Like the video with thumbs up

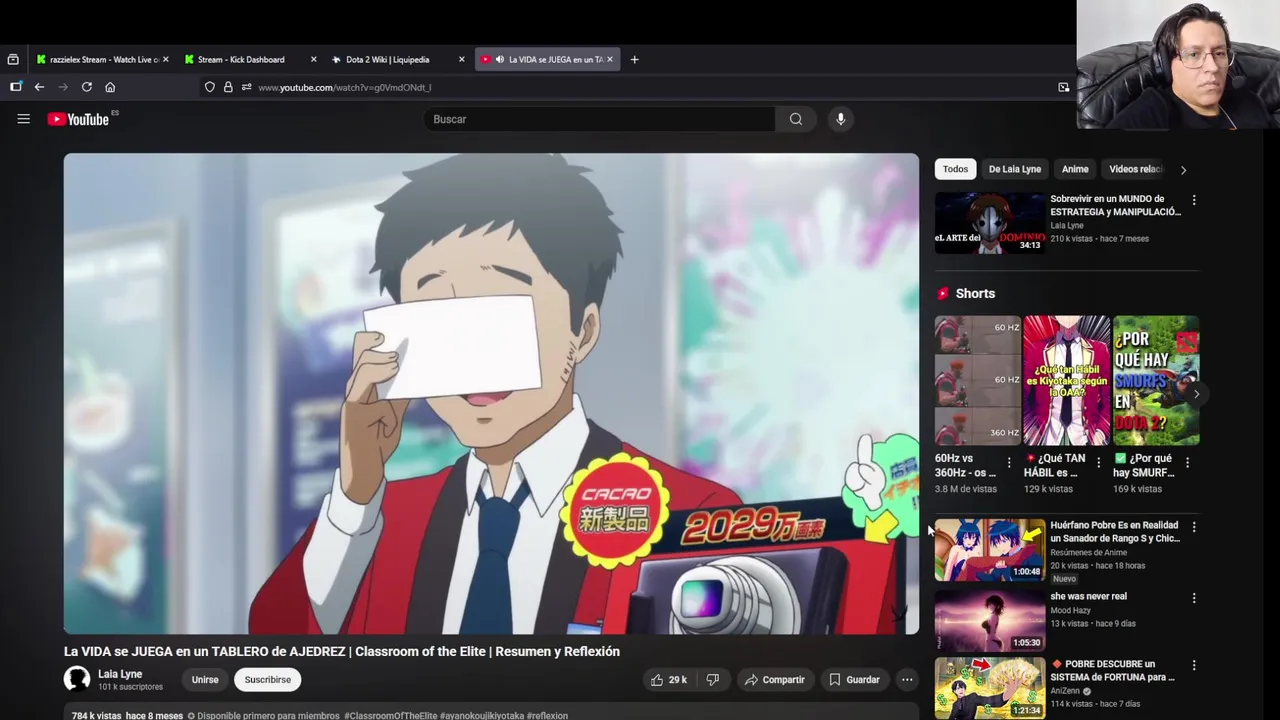669,680
